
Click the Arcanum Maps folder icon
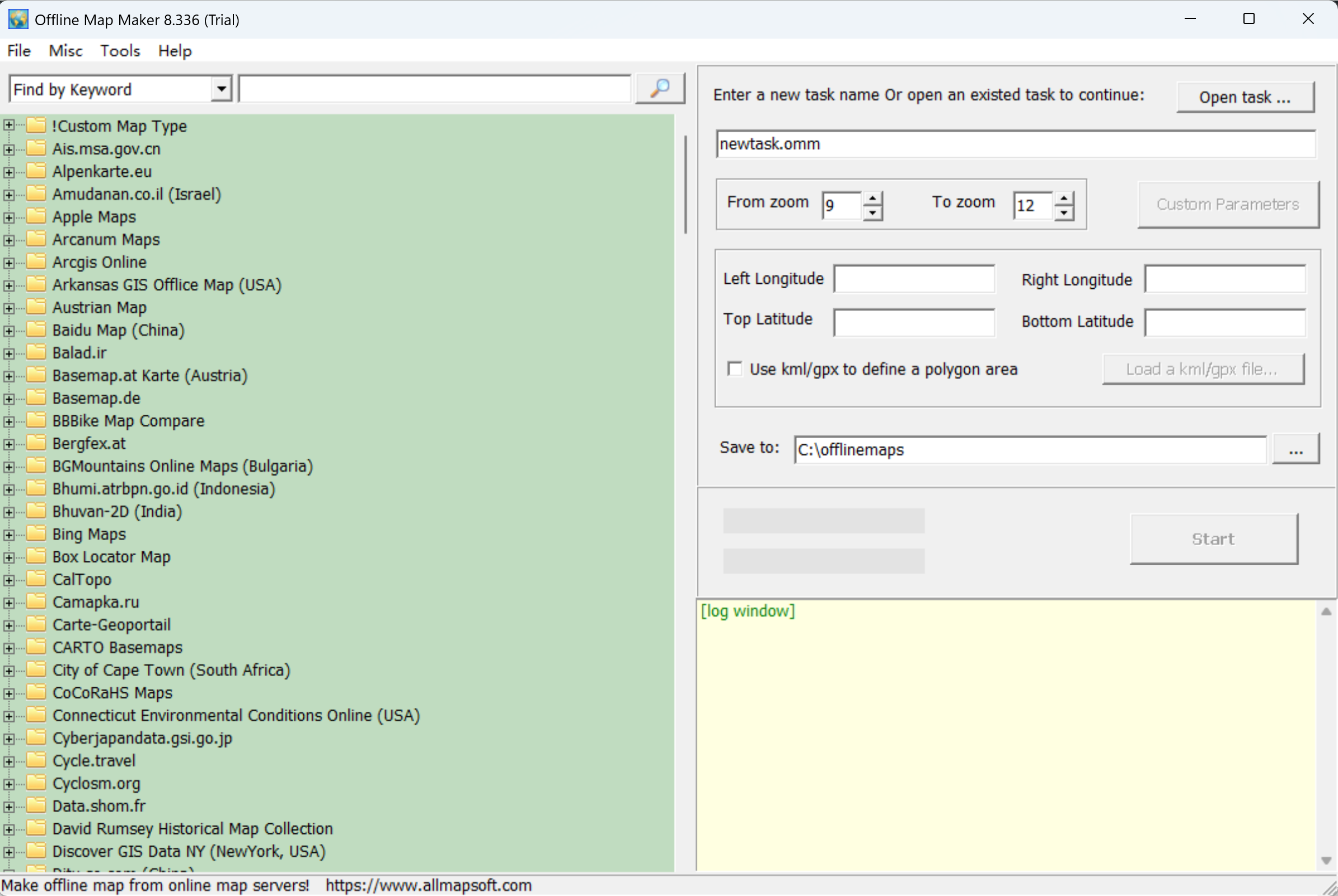pos(36,239)
